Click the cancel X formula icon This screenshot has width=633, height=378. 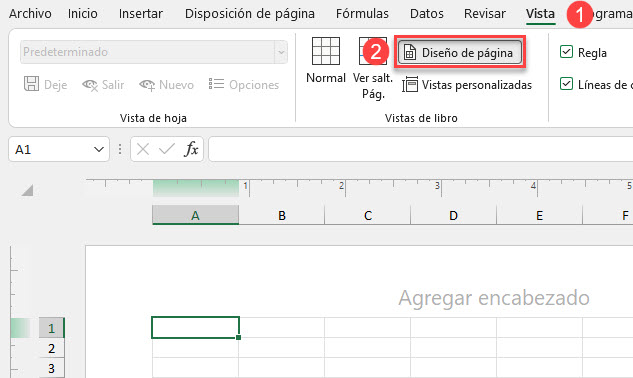point(143,149)
